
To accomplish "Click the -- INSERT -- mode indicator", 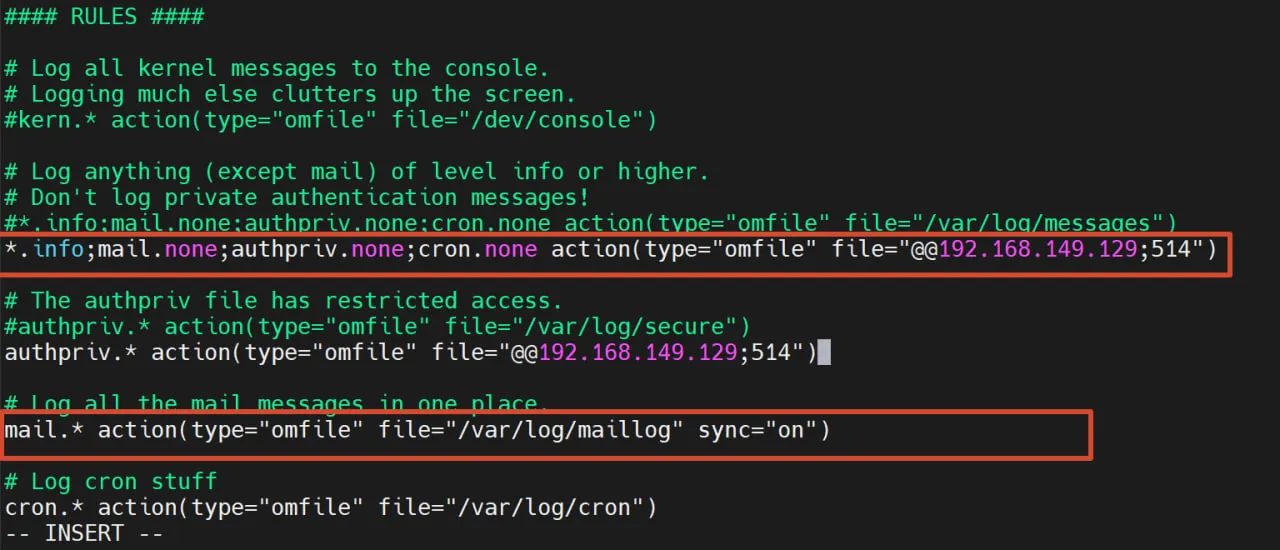I will 84,533.
